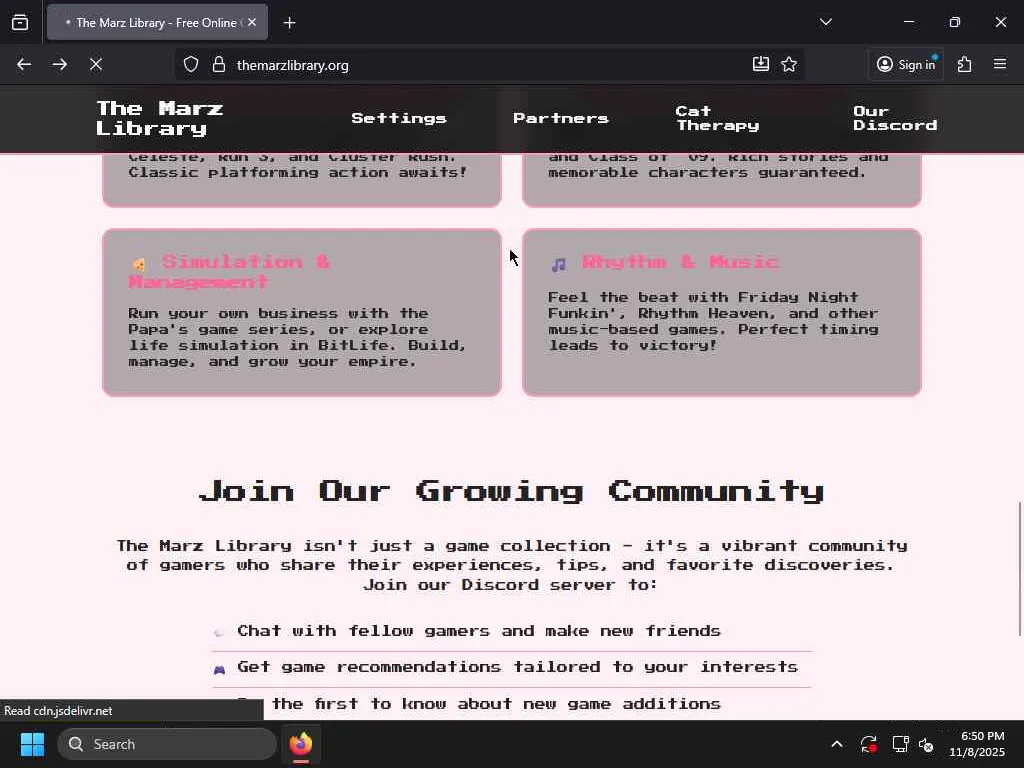This screenshot has height=768, width=1024.
Task: Click the Firefox View recent browsing icon
Action: click(x=20, y=22)
